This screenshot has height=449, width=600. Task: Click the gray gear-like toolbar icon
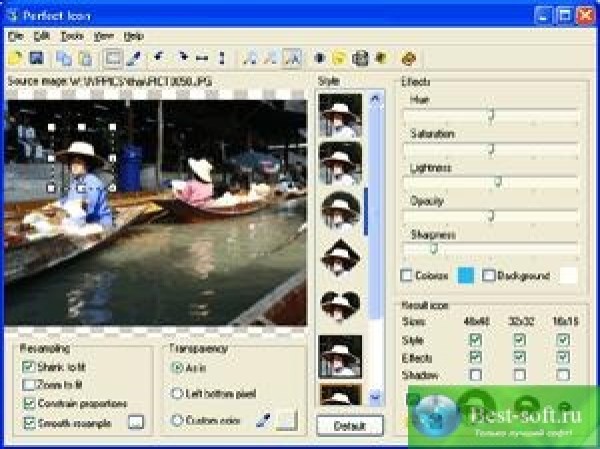click(360, 59)
